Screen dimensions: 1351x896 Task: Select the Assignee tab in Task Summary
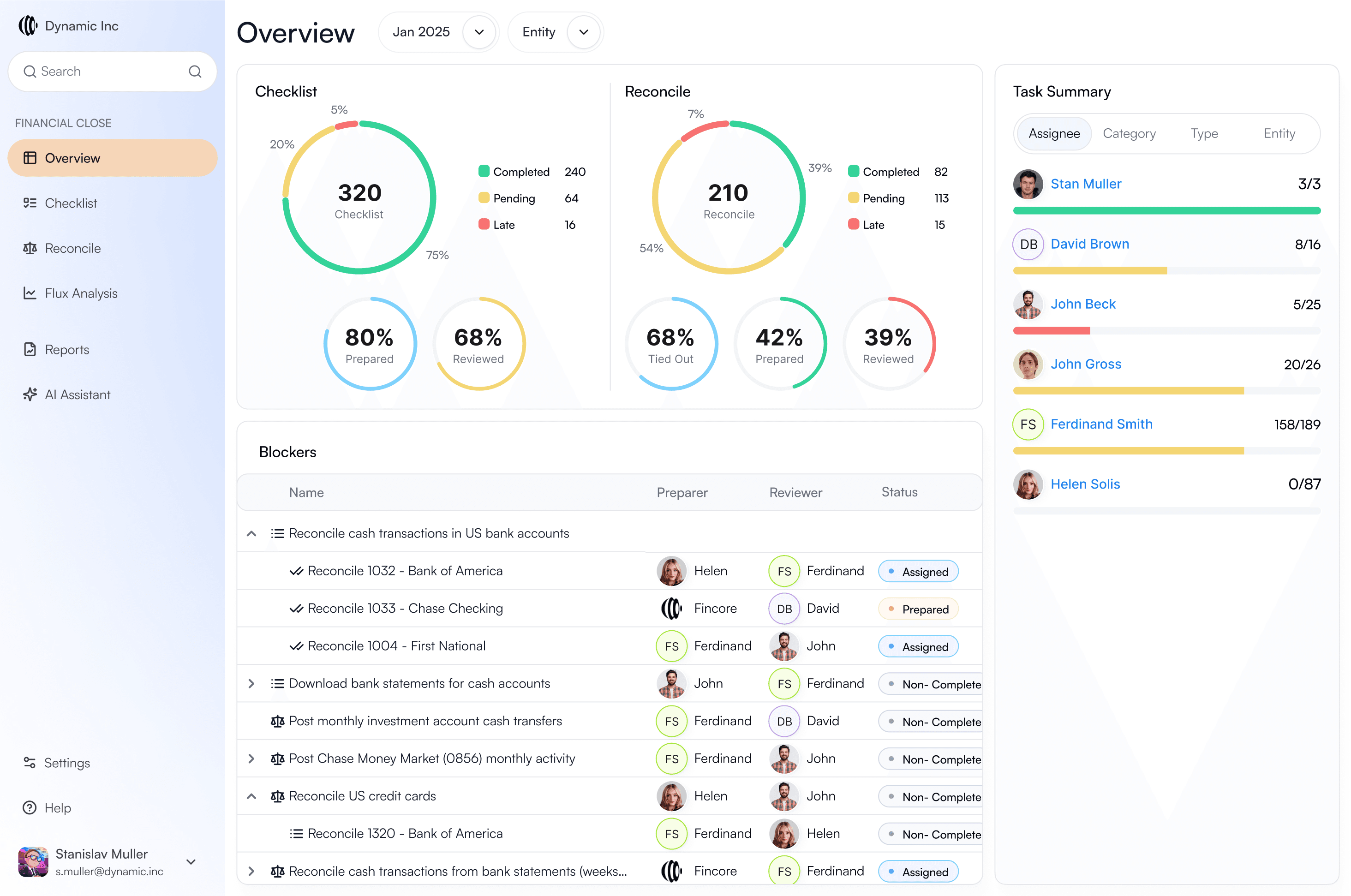(1054, 134)
